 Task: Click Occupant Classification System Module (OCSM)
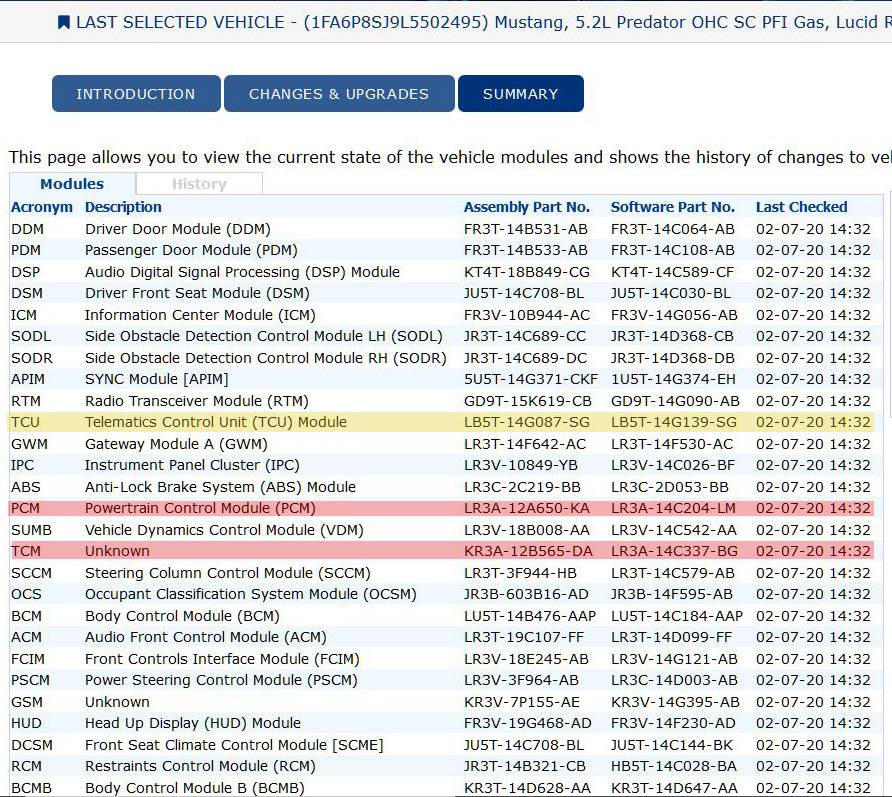coord(251,594)
